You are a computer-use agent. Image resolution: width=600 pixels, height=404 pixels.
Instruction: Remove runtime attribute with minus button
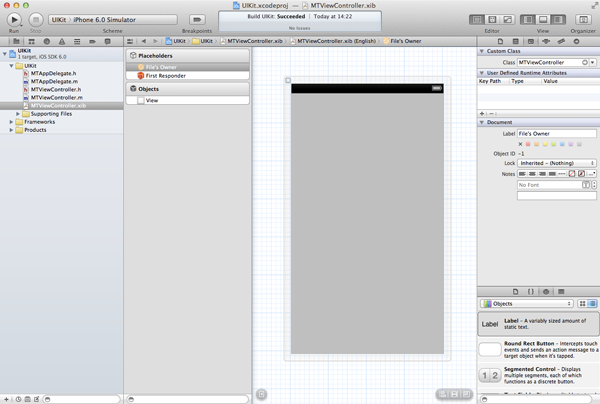(491, 114)
